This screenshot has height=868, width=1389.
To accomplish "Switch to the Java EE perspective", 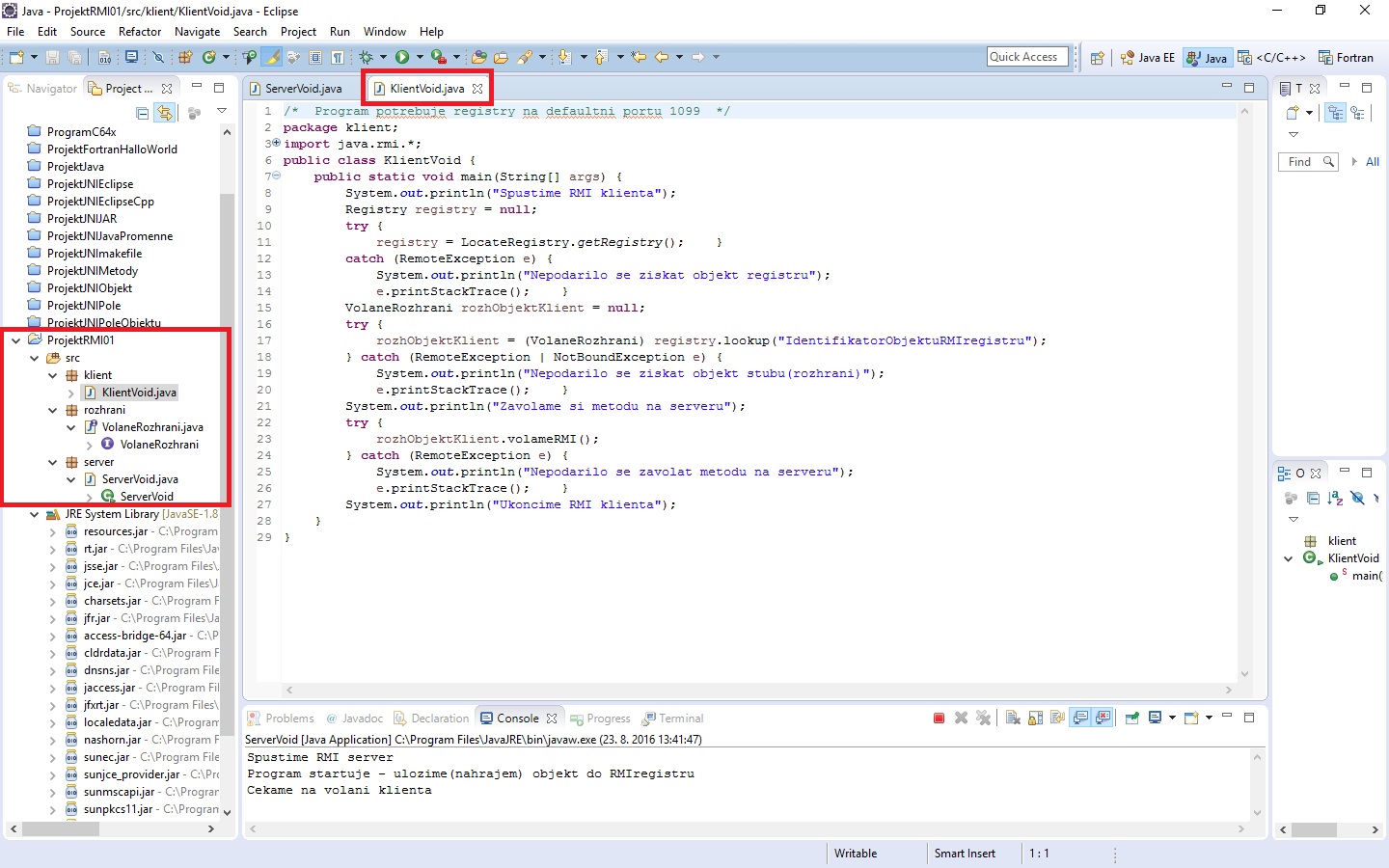I will click(1147, 57).
